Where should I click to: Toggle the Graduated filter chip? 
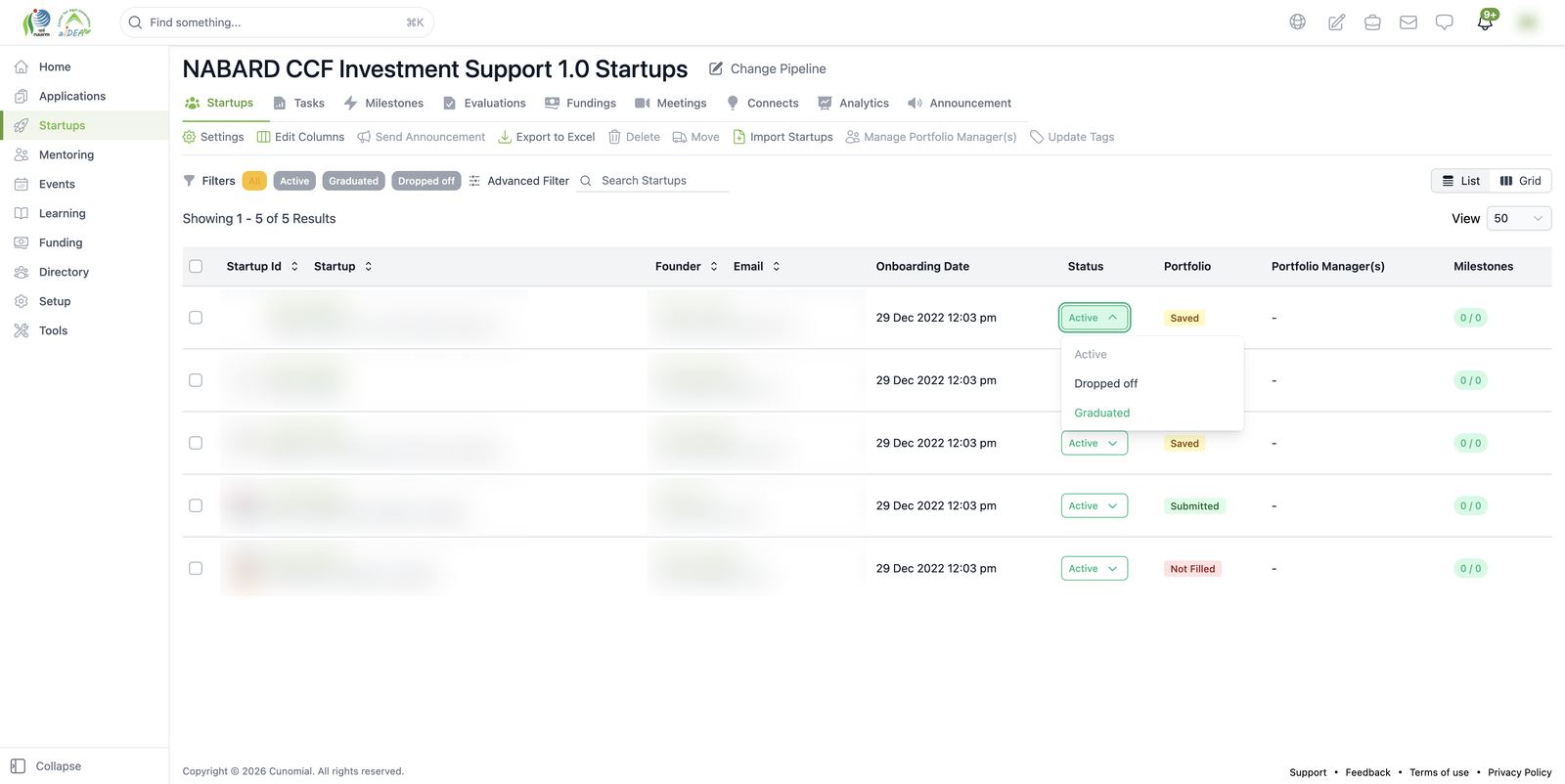coord(353,181)
